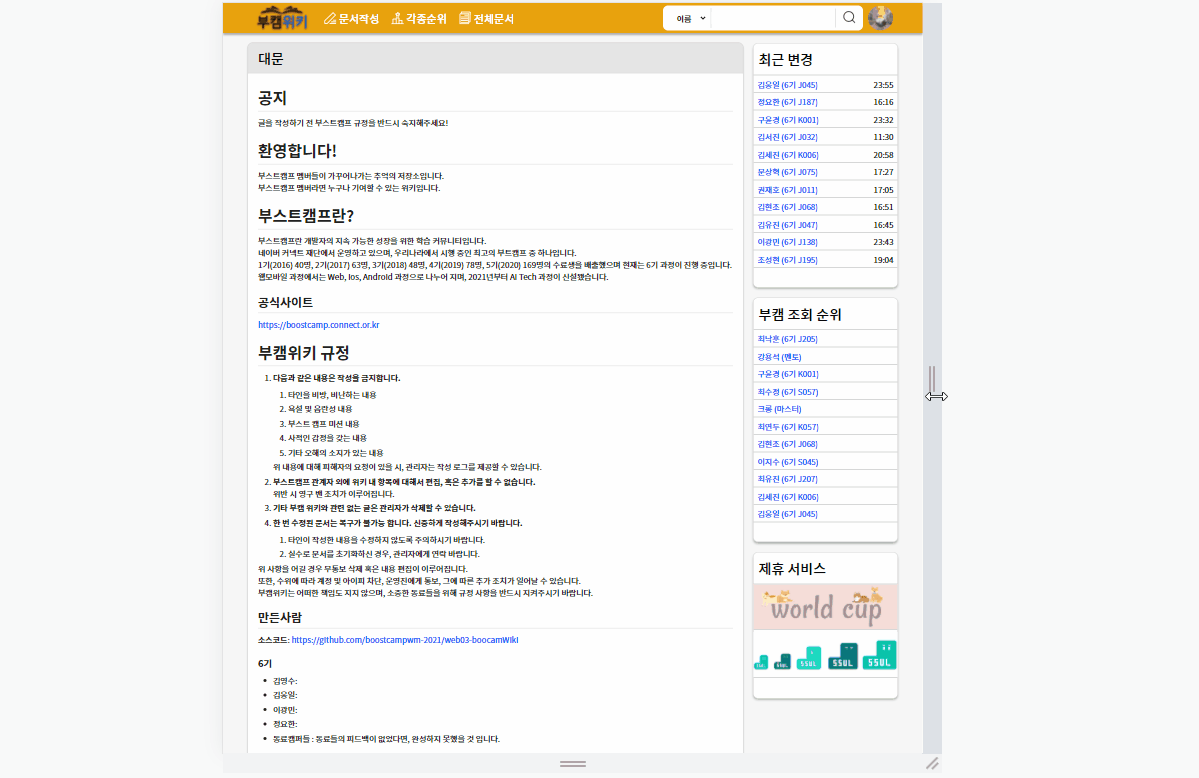Open the 전체문서 menu
1199x778 pixels.
point(486,18)
